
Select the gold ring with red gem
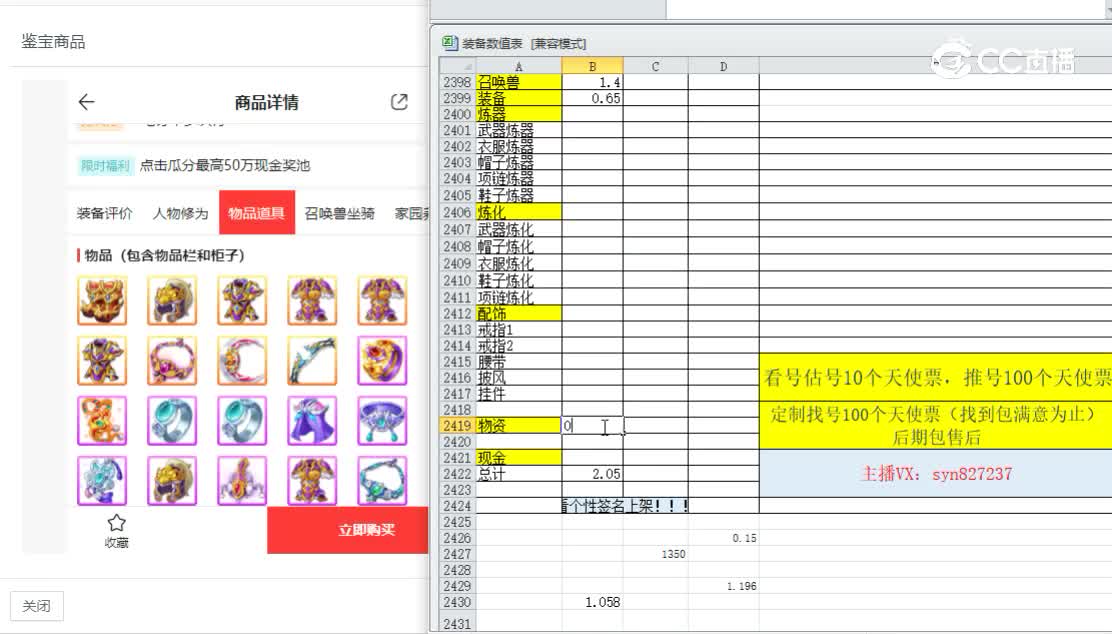click(382, 361)
